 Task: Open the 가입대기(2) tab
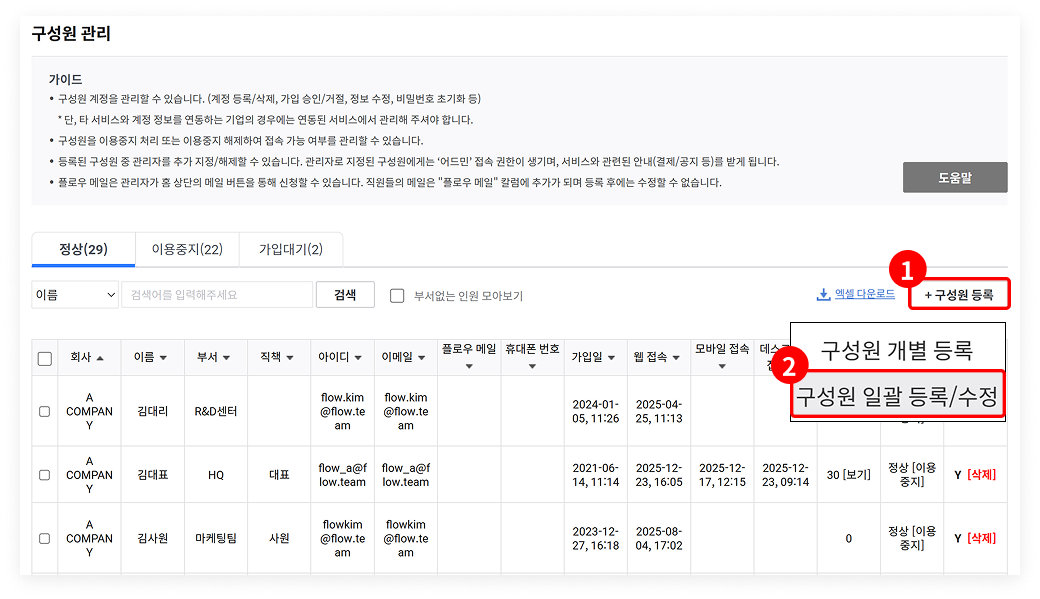point(290,249)
